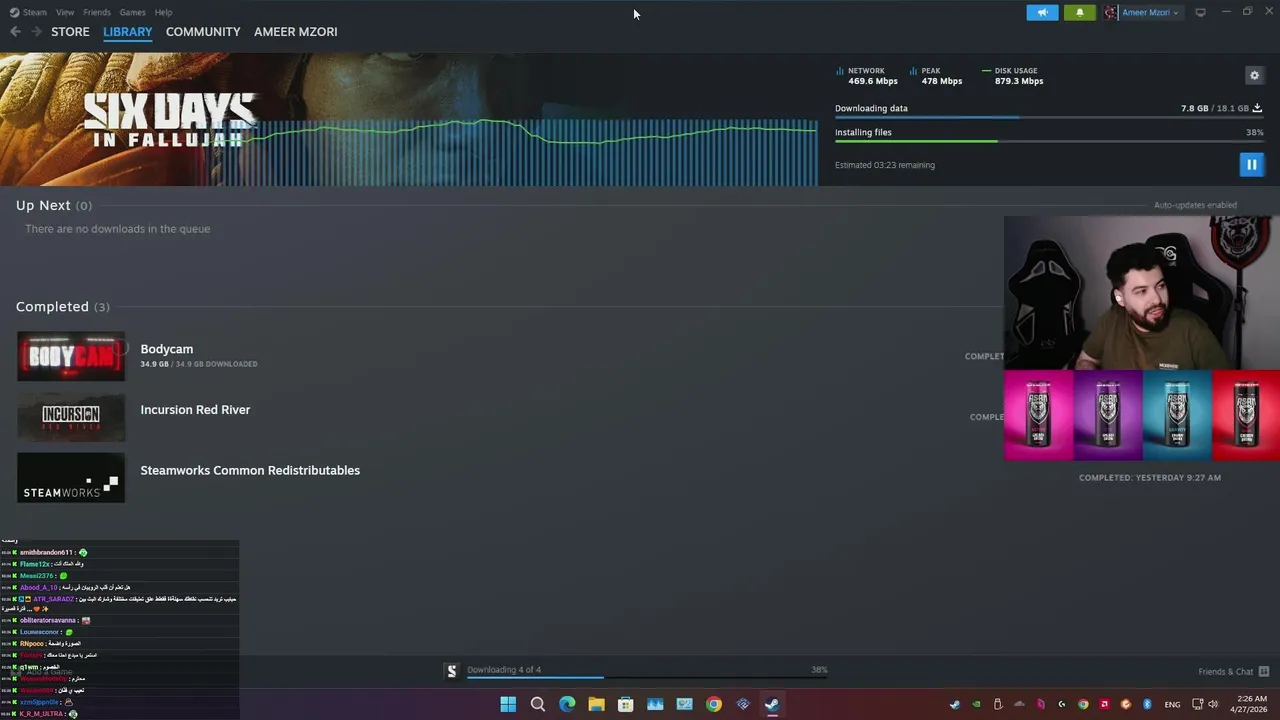Click the Estimated 03:23 remaining text
This screenshot has height=720, width=1280.
(x=885, y=165)
